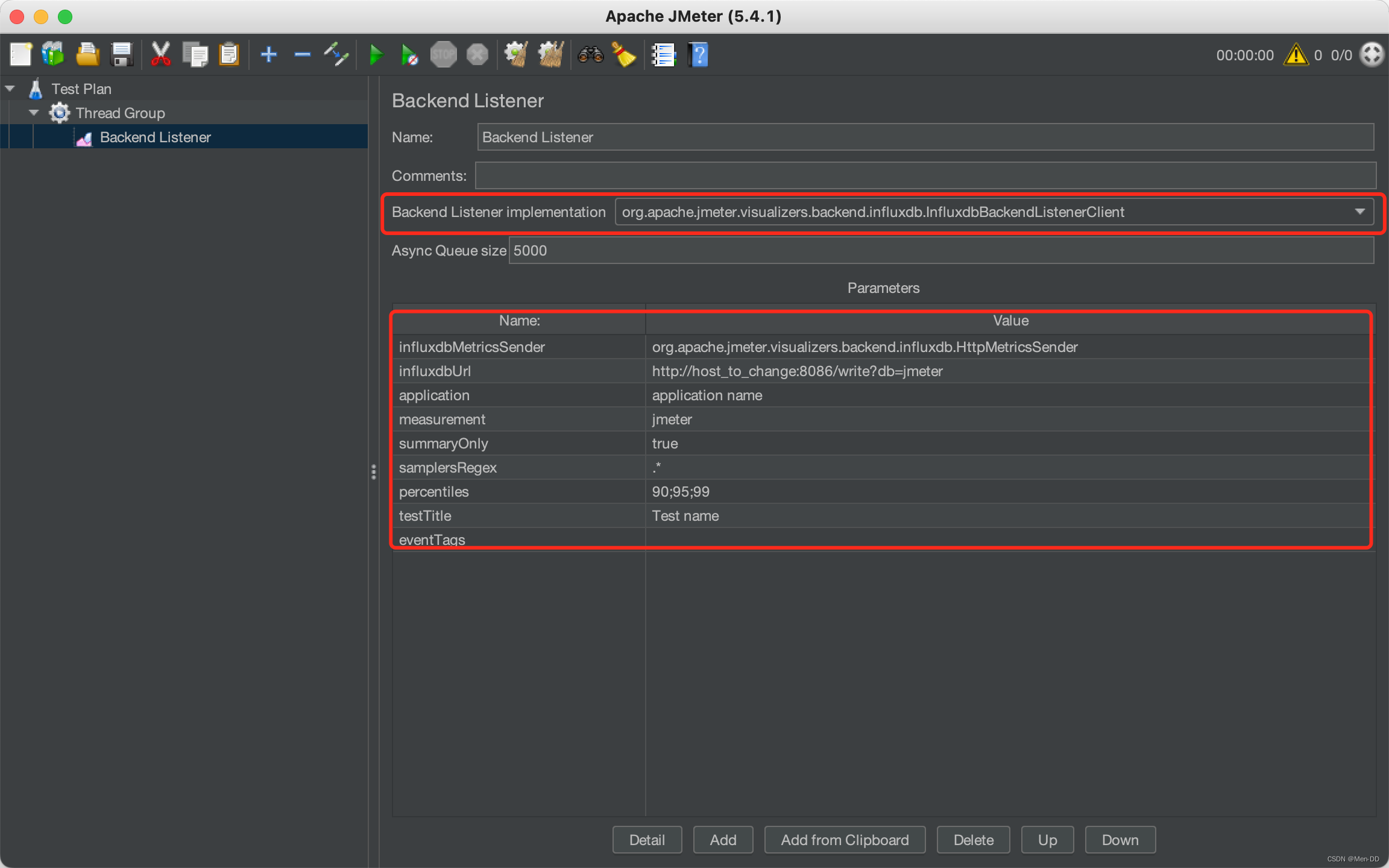Click the Clear All icon

[x=550, y=55]
